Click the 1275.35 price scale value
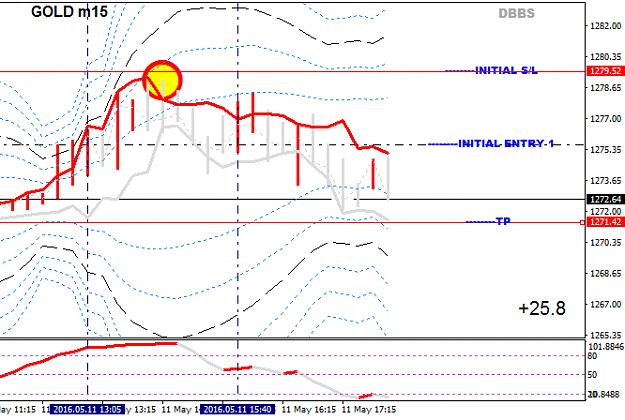This screenshot has width=625, height=420. 605,150
